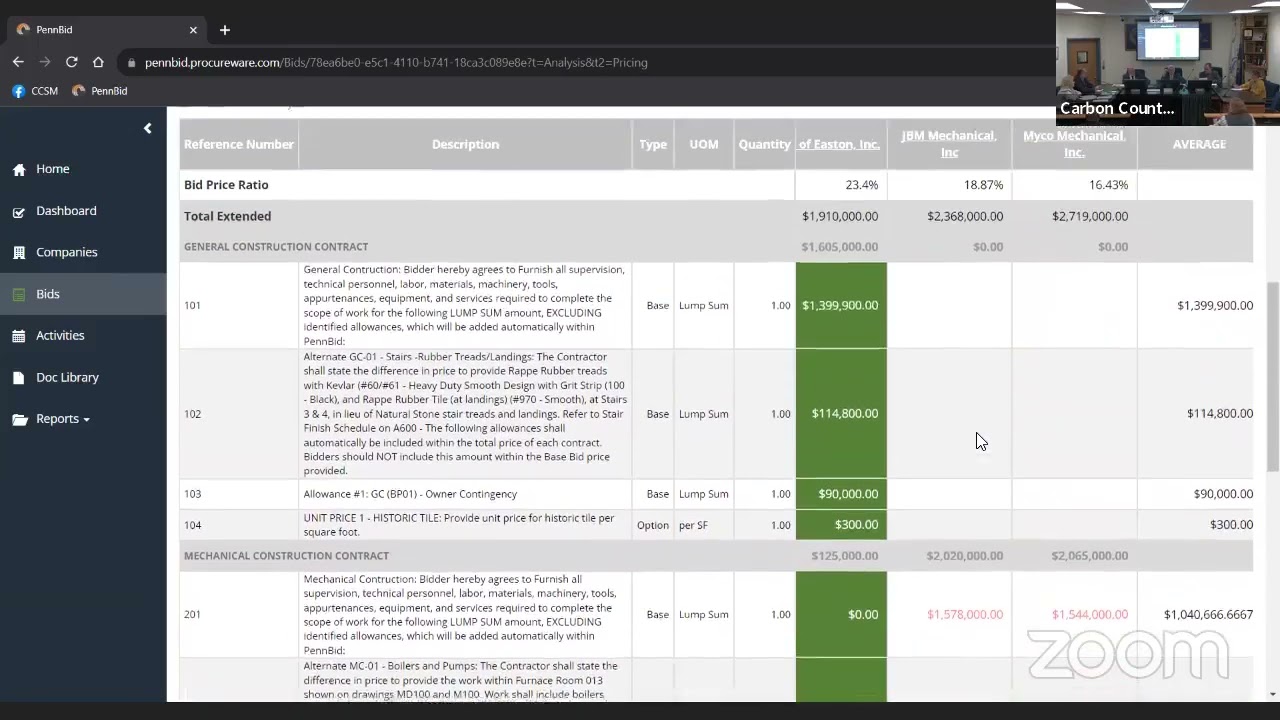Open Companies in the sidebar
Image resolution: width=1280 pixels, height=720 pixels.
(x=67, y=252)
